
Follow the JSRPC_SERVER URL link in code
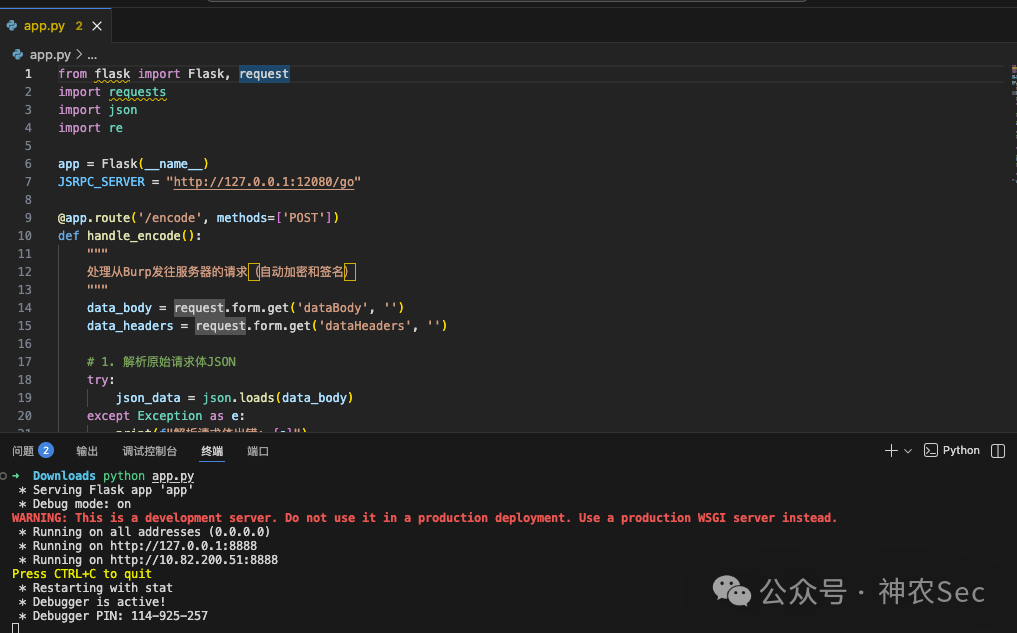pyautogui.click(x=264, y=182)
